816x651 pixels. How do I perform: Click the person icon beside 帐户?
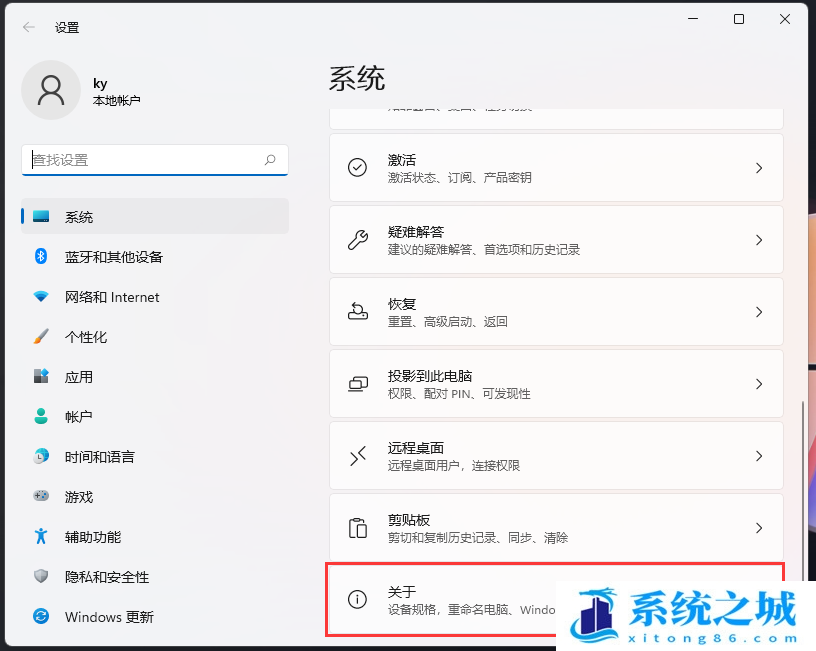click(x=41, y=416)
